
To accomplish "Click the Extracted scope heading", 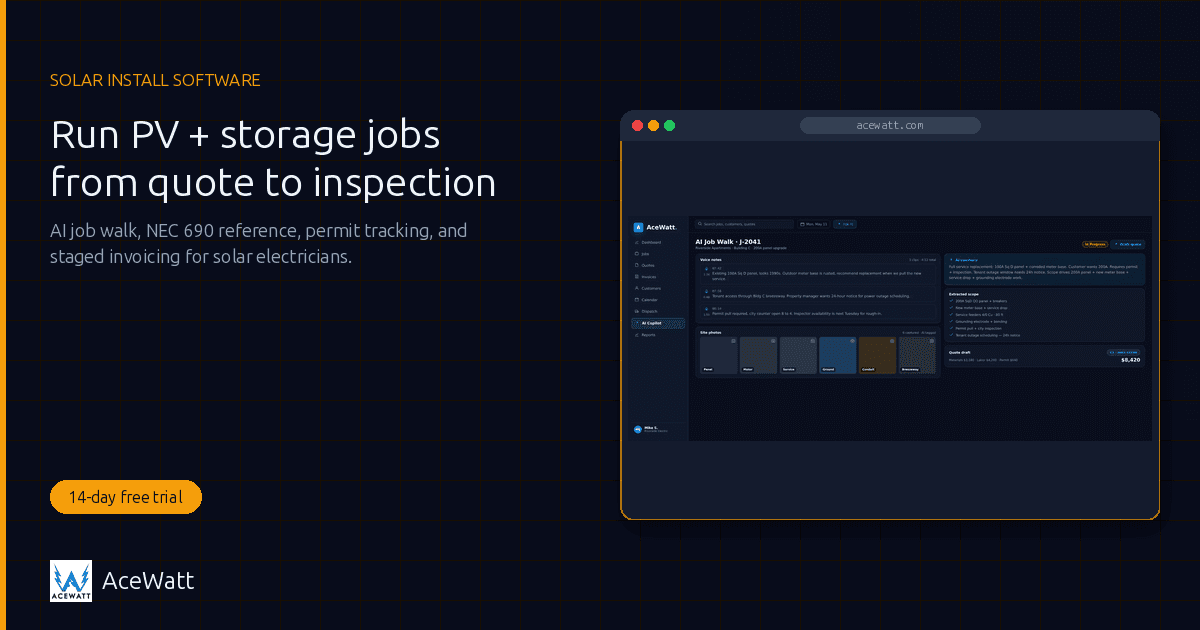I will [963, 294].
